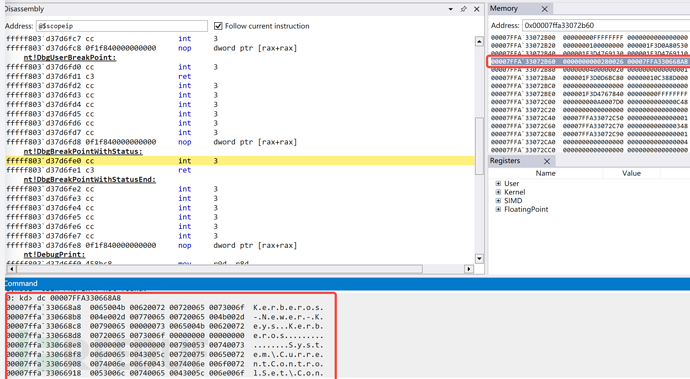The image size is (690, 379).
Task: Select memory row 00007FFA`33072B00
Action: (590, 38)
